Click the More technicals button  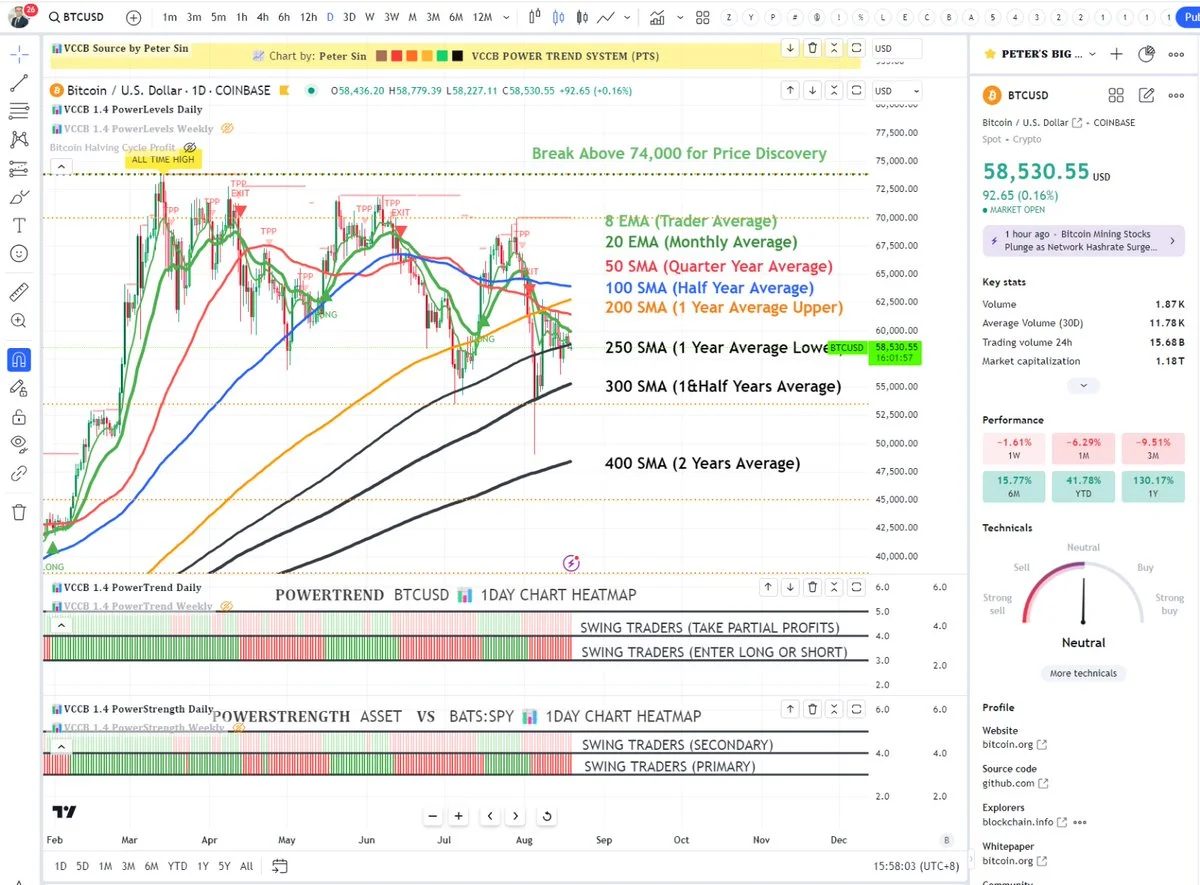(1083, 673)
